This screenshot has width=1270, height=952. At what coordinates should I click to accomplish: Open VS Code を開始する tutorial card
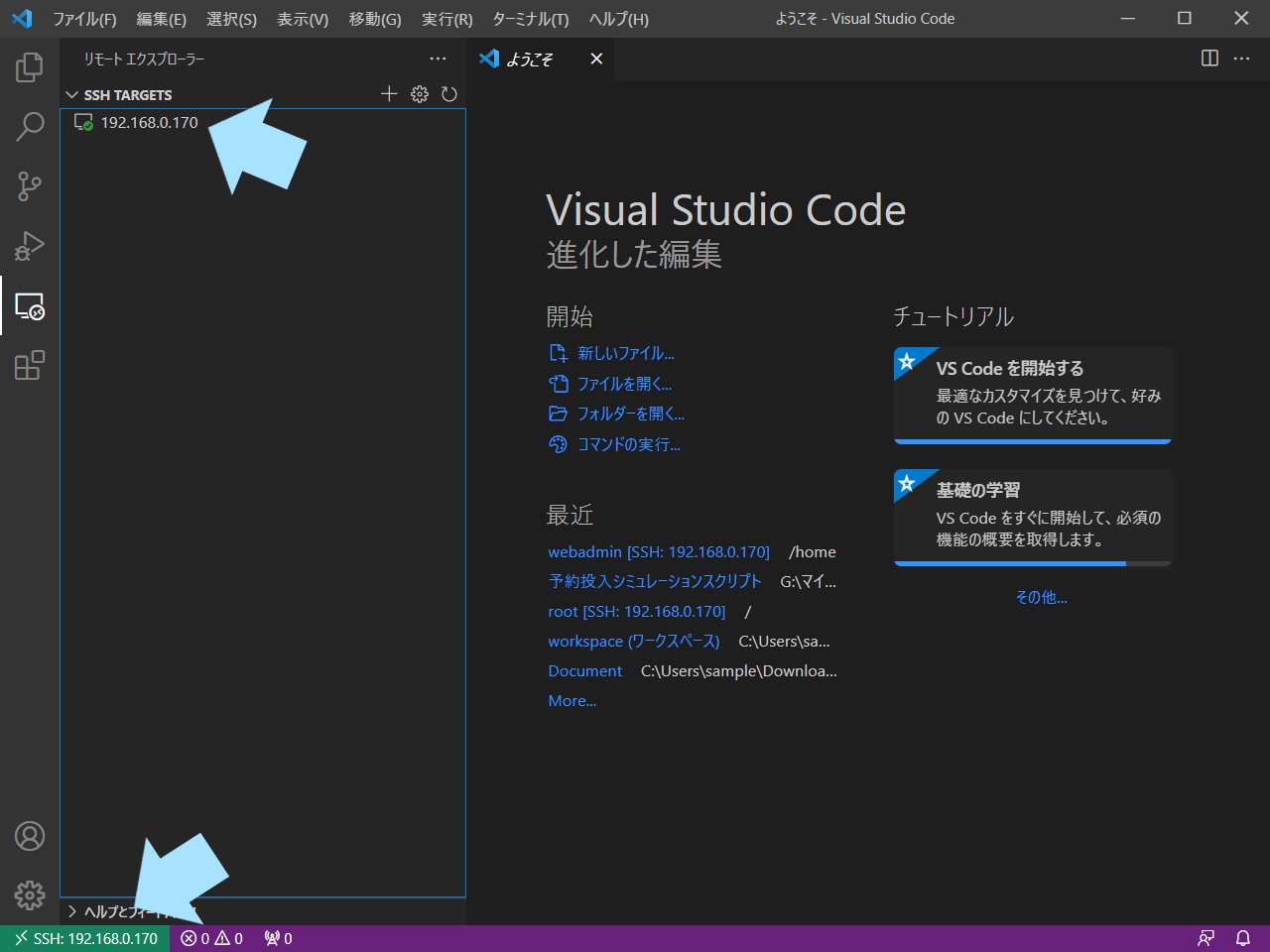point(1033,395)
